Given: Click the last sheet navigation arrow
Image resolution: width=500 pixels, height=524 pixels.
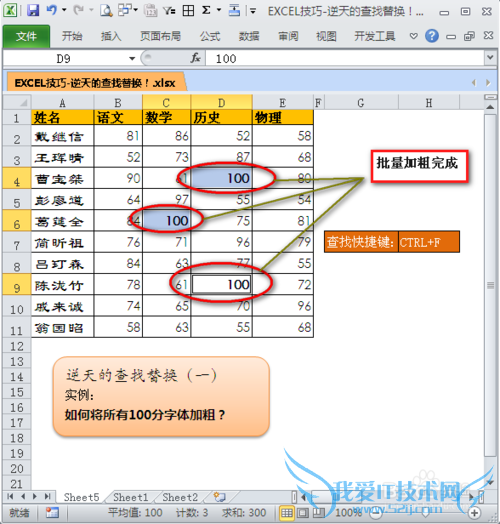Looking at the screenshot, I should (x=47, y=497).
